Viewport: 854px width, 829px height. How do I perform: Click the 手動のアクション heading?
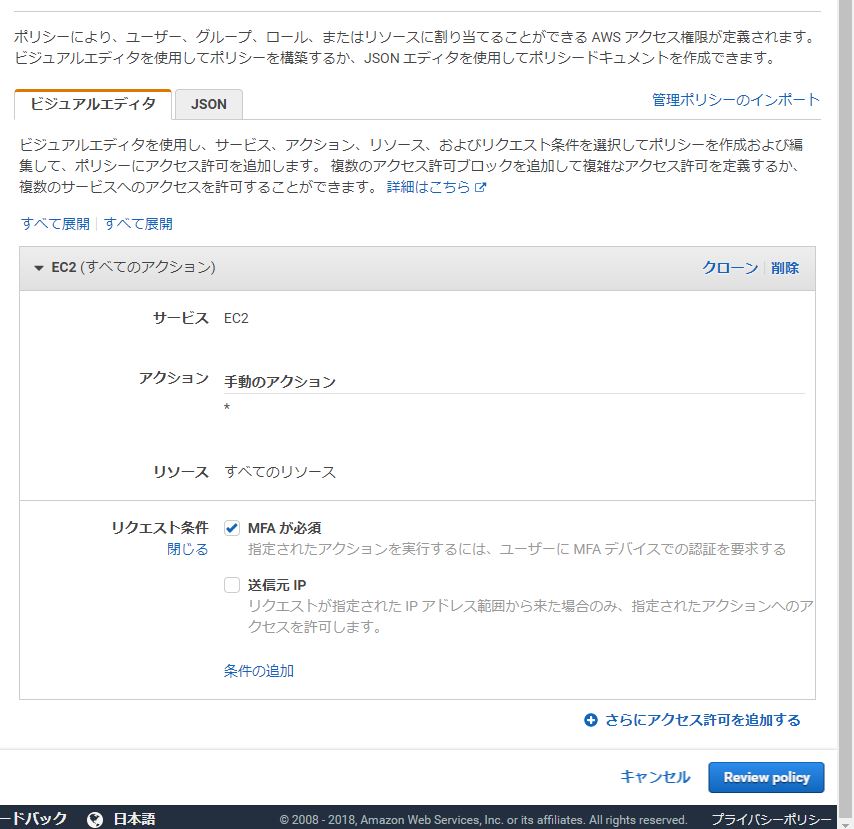click(279, 381)
